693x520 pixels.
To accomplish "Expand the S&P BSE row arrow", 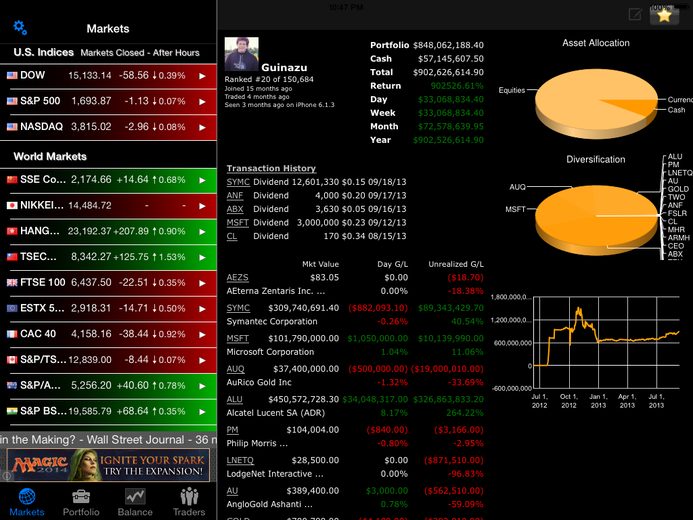I will (202, 412).
